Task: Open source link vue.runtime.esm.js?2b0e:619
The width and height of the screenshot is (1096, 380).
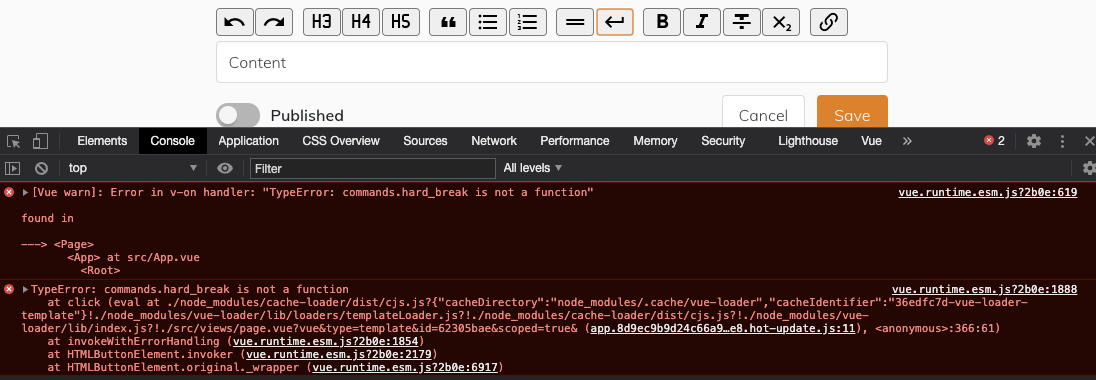Action: pos(988,192)
